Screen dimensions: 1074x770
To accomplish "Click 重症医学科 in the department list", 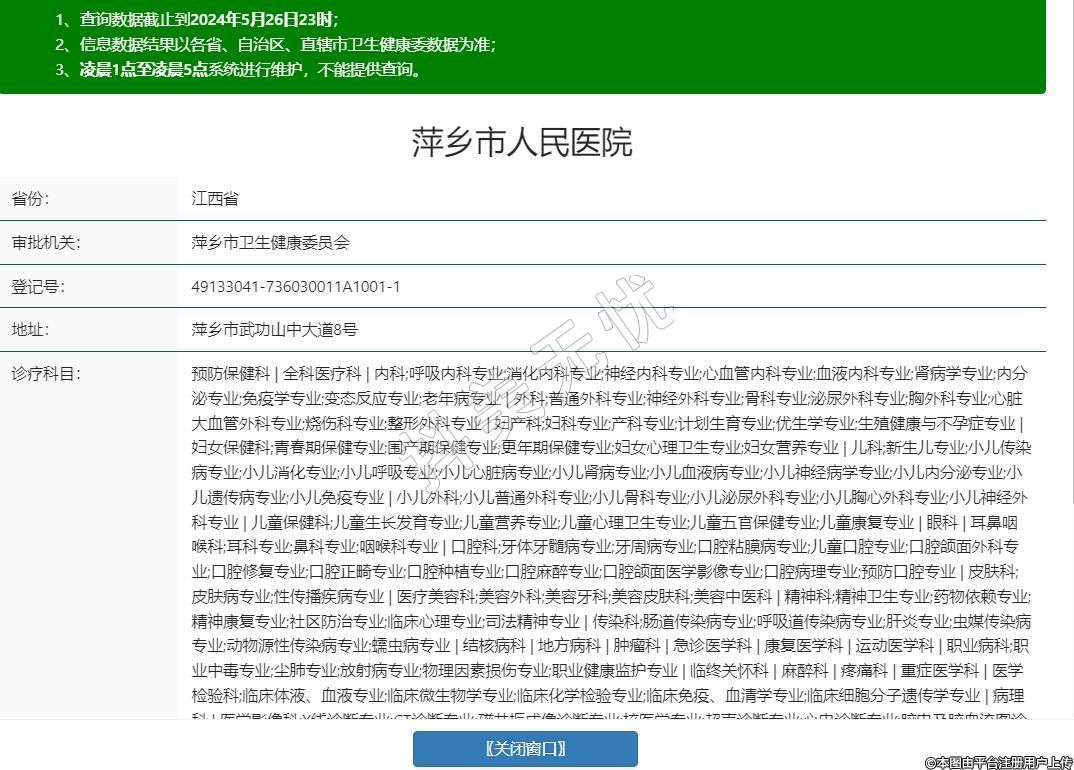I will (940, 671).
